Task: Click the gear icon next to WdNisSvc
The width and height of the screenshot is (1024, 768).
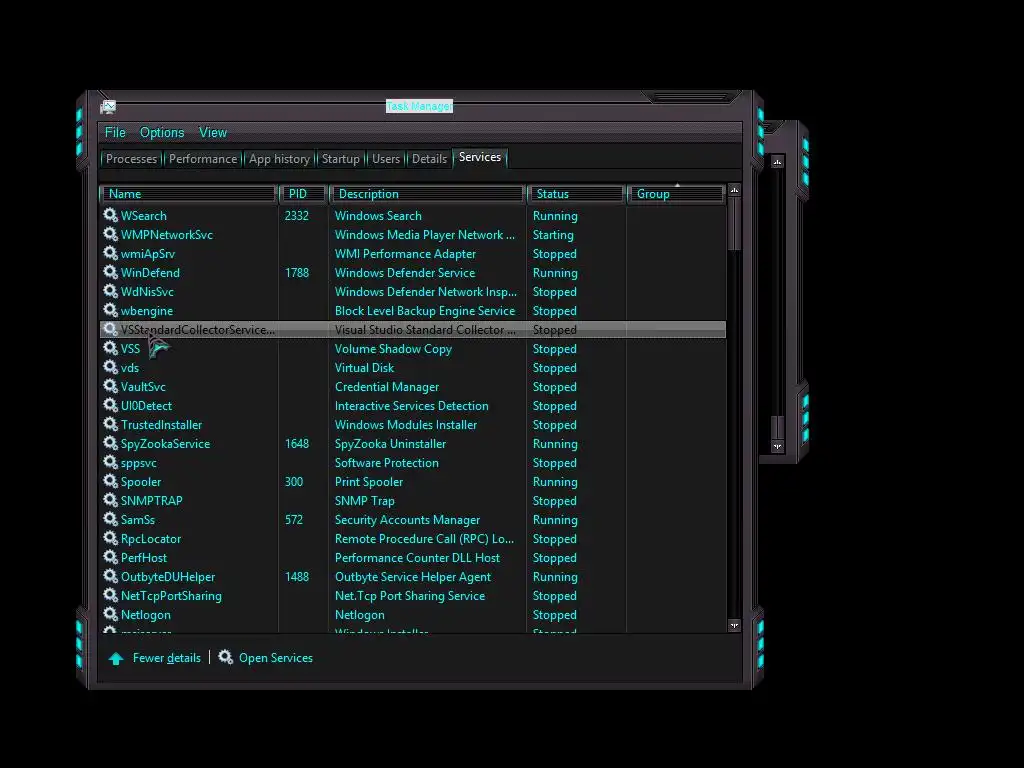Action: 110,291
